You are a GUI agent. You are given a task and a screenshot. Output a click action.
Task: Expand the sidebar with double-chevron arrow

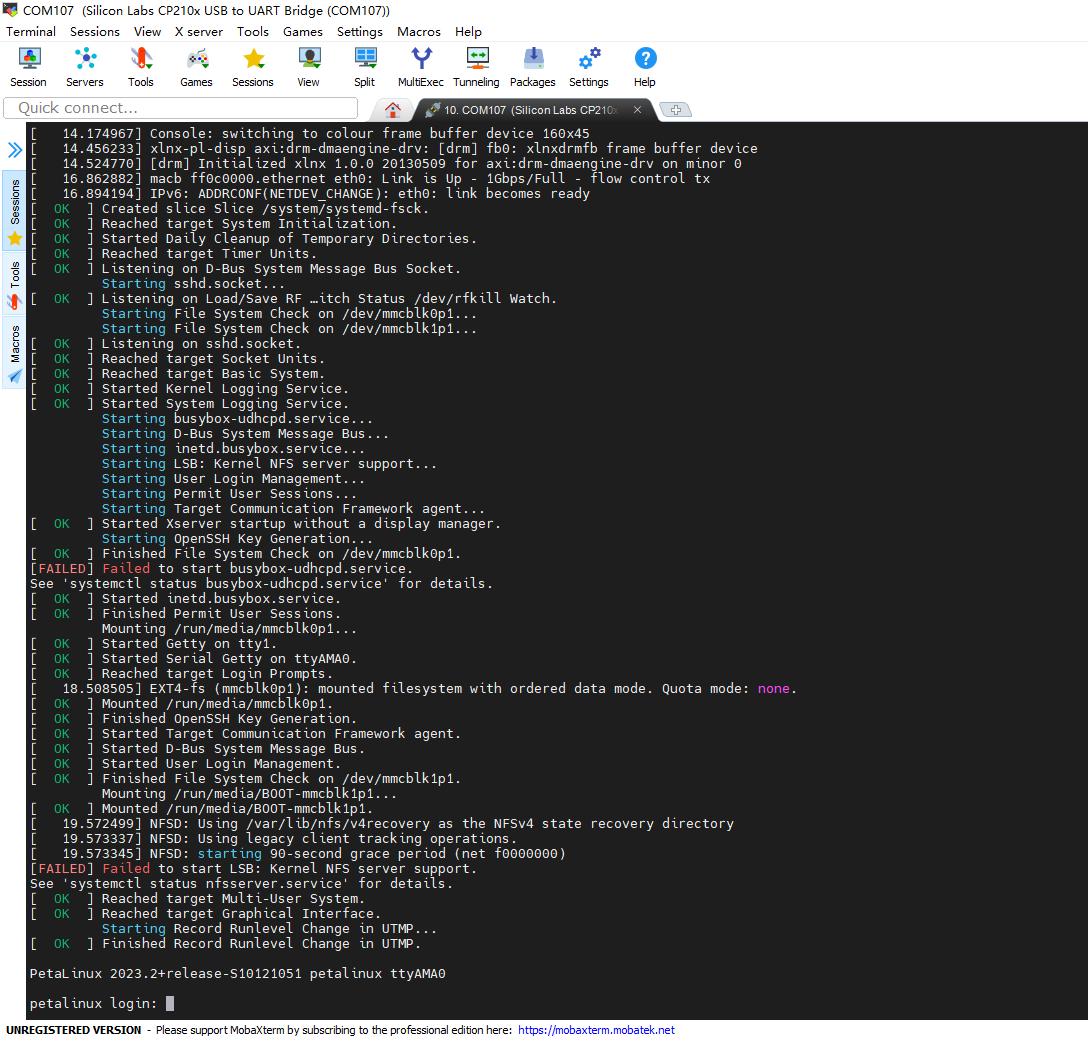click(x=15, y=149)
